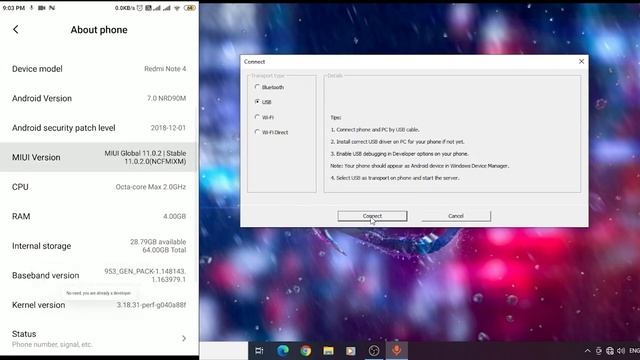Tap the MIUI Version row
Screen dimensions: 640x360
[x=98, y=157]
